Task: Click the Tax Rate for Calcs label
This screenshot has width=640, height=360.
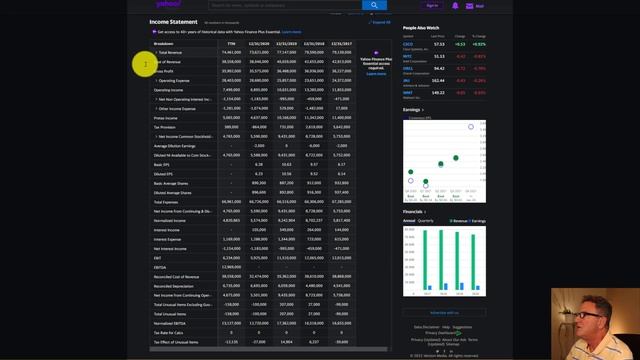Action: point(168,333)
